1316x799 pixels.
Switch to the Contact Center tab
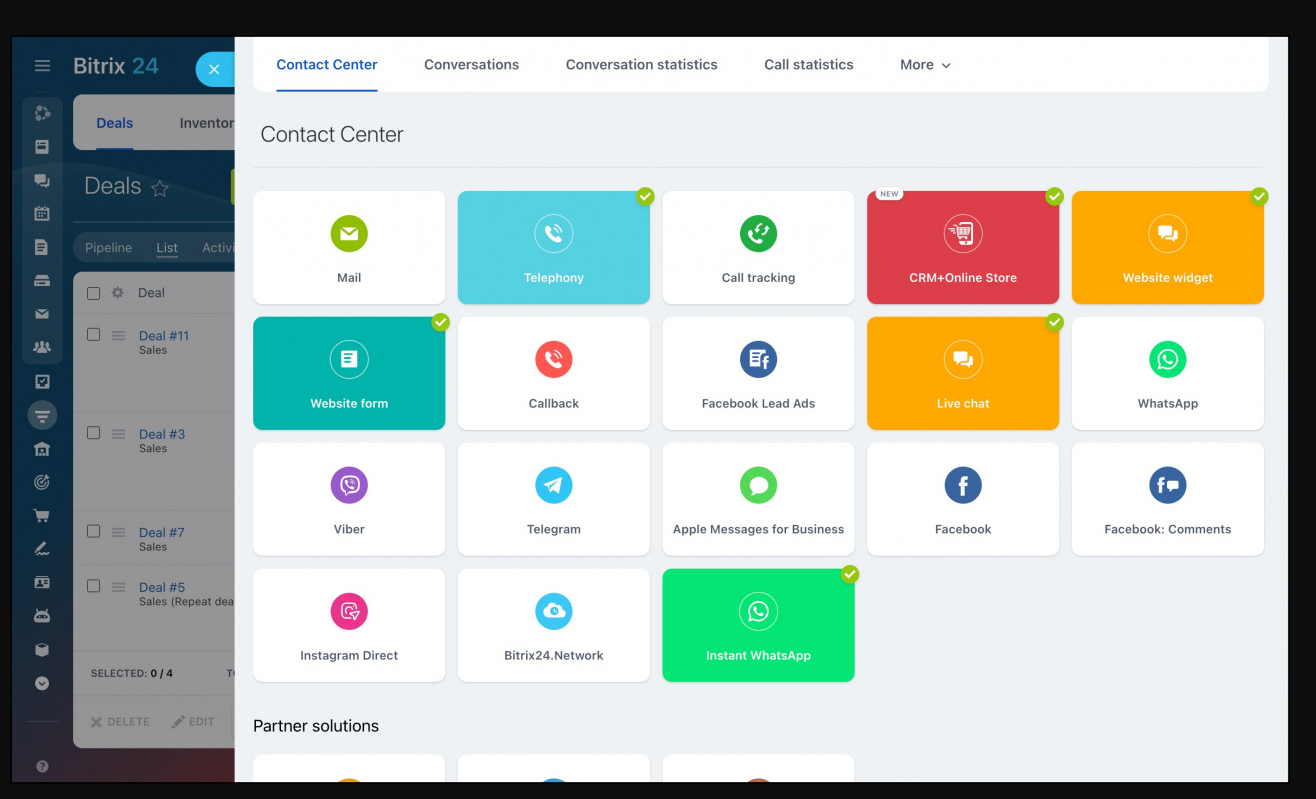[x=327, y=65]
